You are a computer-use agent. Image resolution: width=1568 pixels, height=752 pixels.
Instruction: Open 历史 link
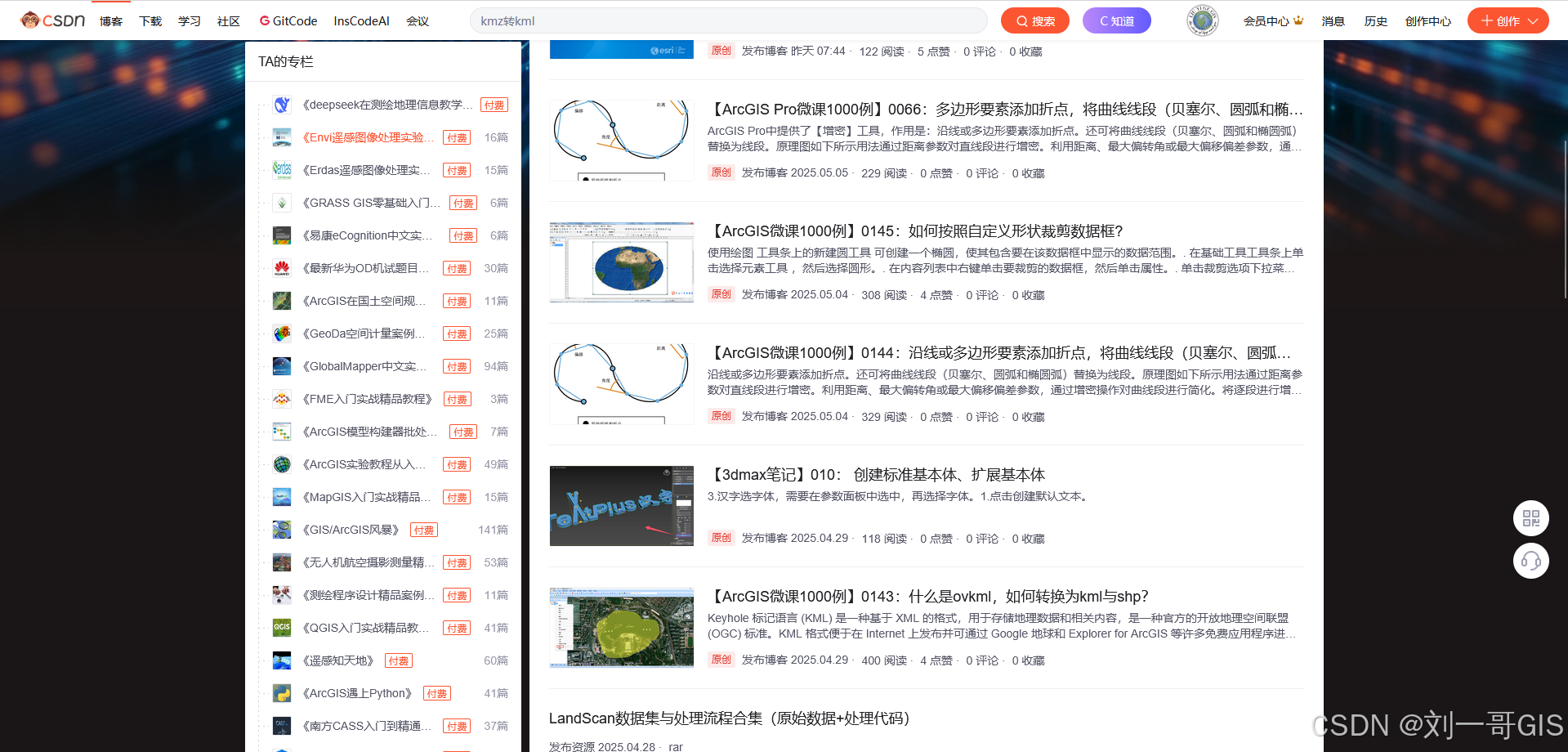1376,21
